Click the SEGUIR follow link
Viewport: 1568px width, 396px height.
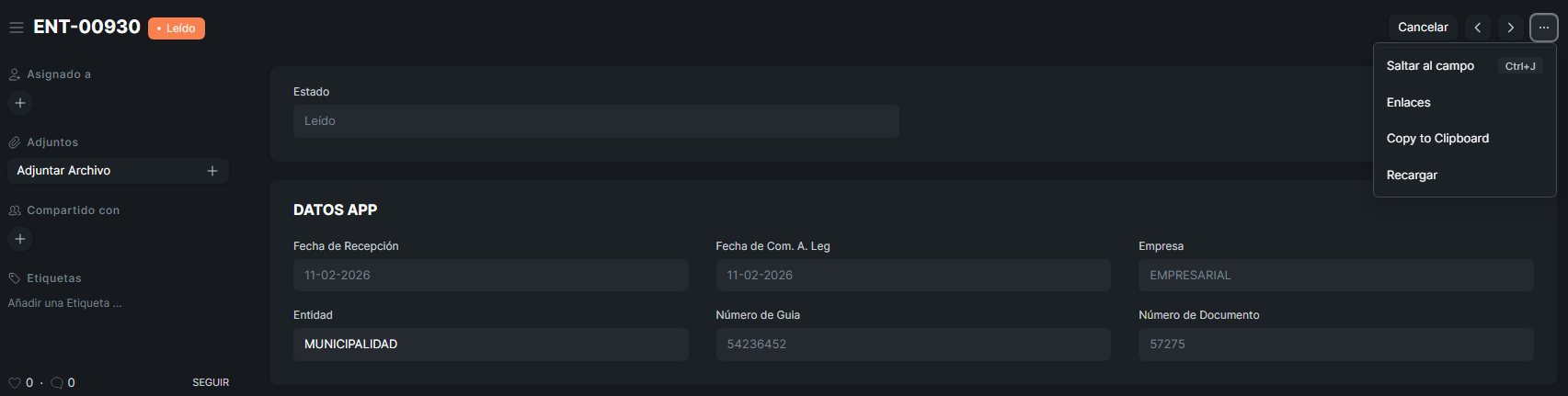[211, 382]
